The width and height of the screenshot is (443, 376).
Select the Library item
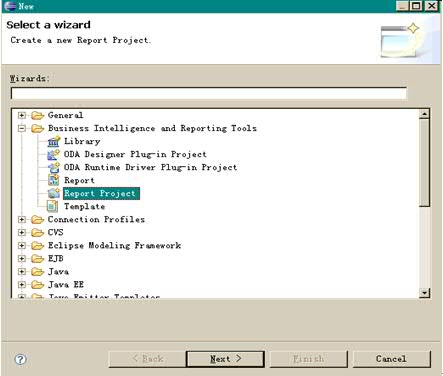[x=82, y=141]
